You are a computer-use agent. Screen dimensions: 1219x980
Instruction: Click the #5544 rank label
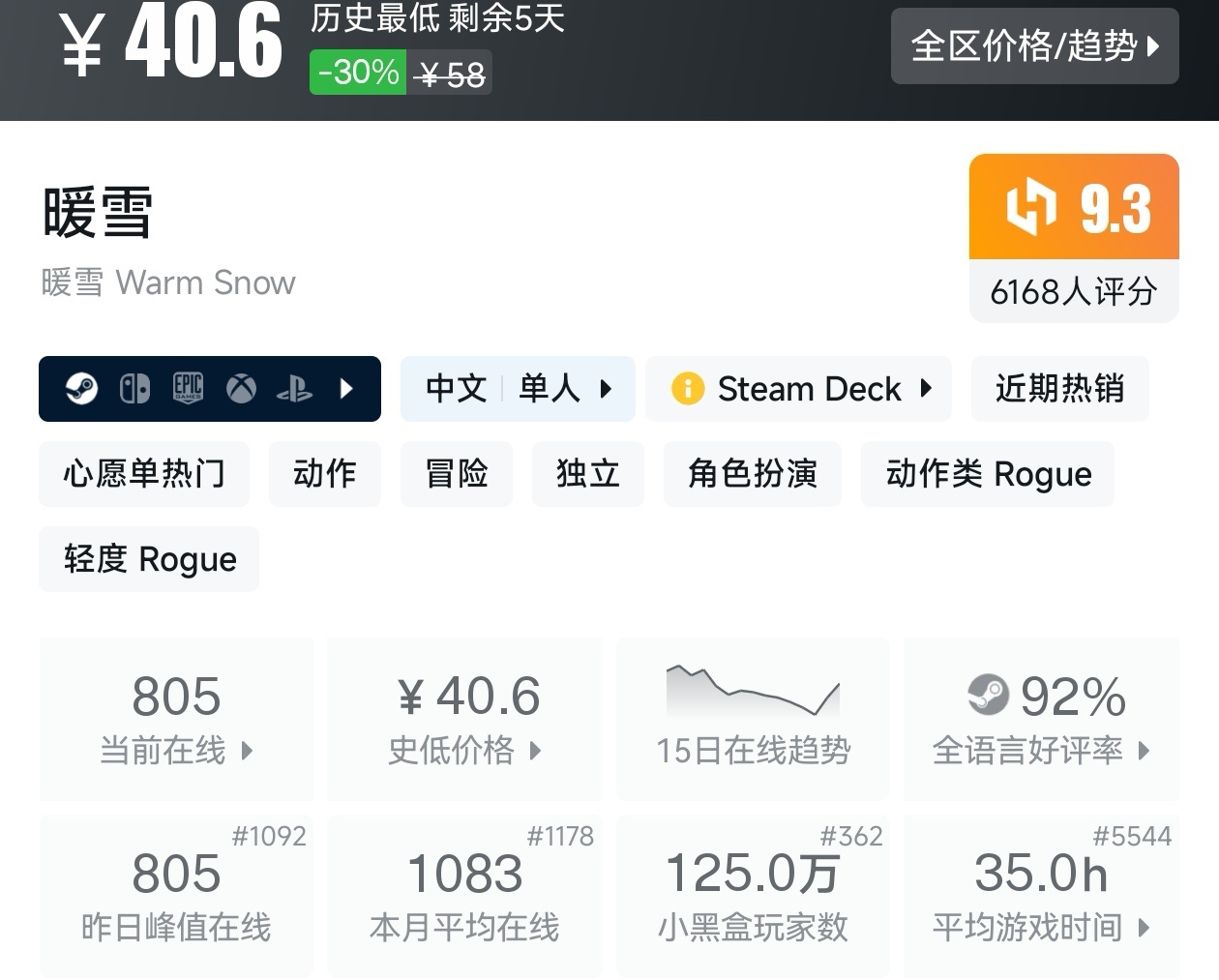pyautogui.click(x=1132, y=836)
